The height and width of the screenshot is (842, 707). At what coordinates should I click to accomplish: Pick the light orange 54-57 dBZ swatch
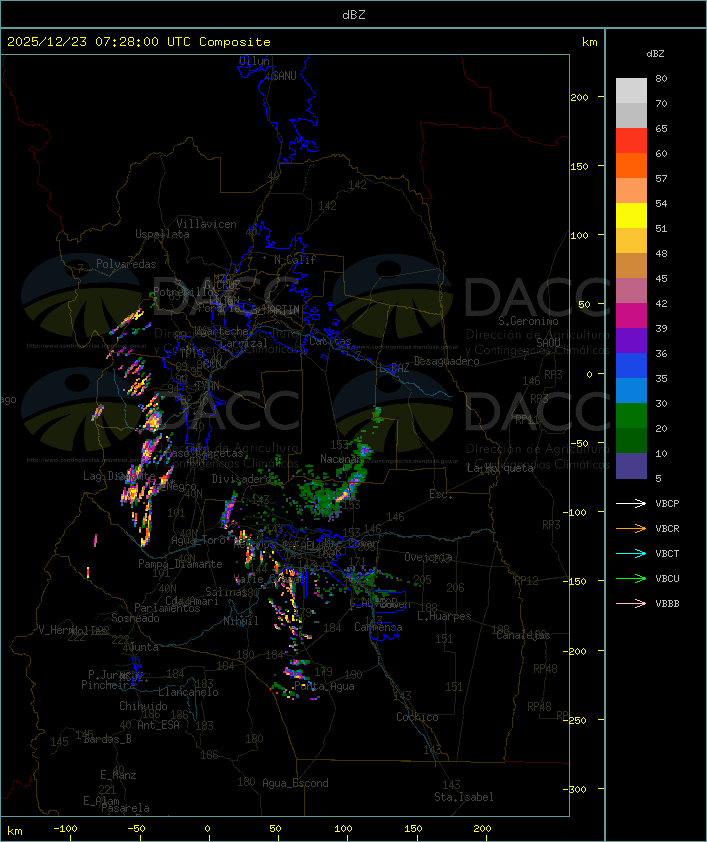(631, 191)
